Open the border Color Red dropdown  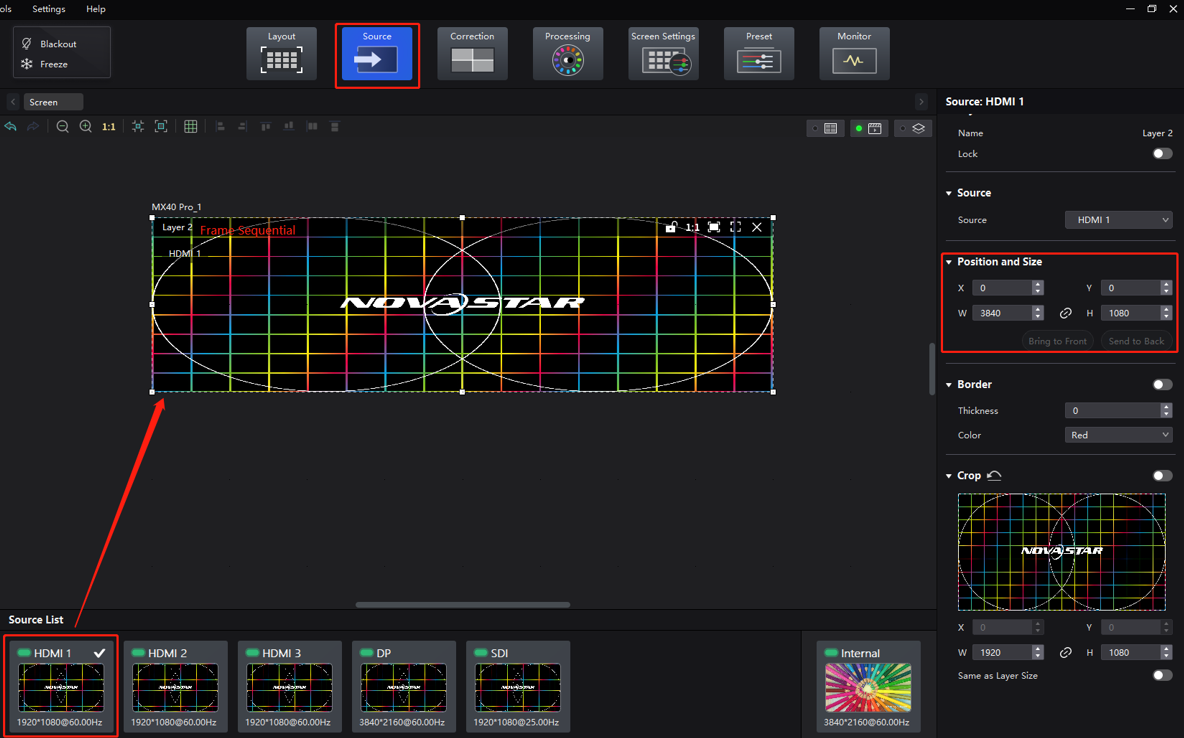(x=1118, y=435)
